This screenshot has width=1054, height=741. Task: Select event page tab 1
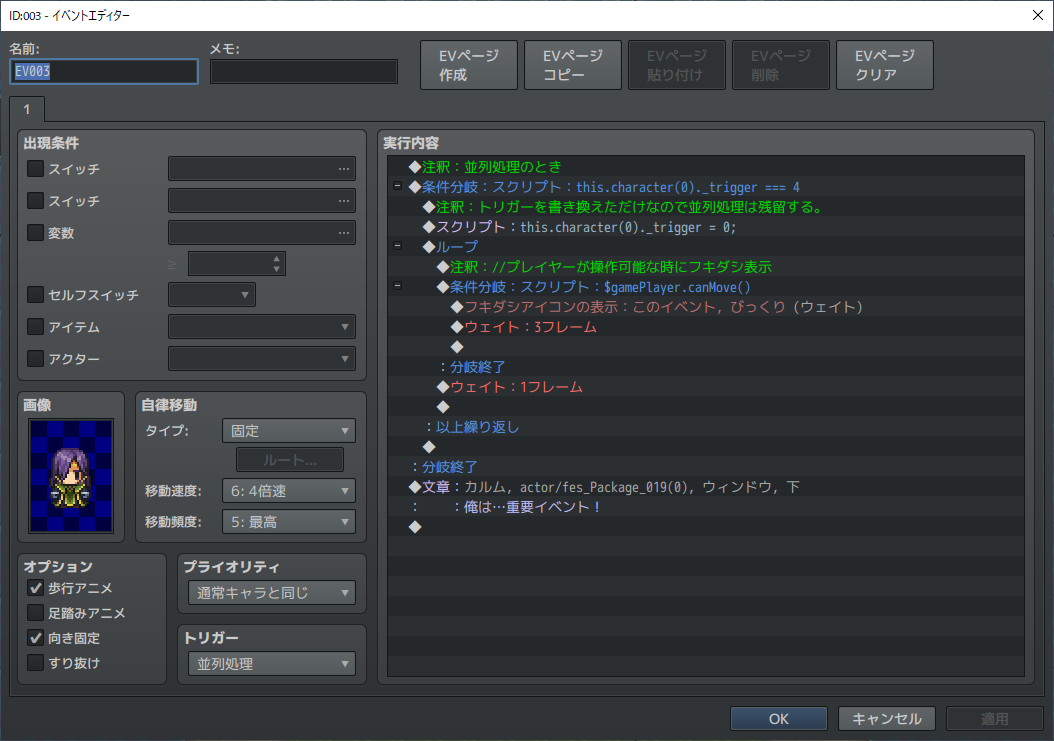27,108
